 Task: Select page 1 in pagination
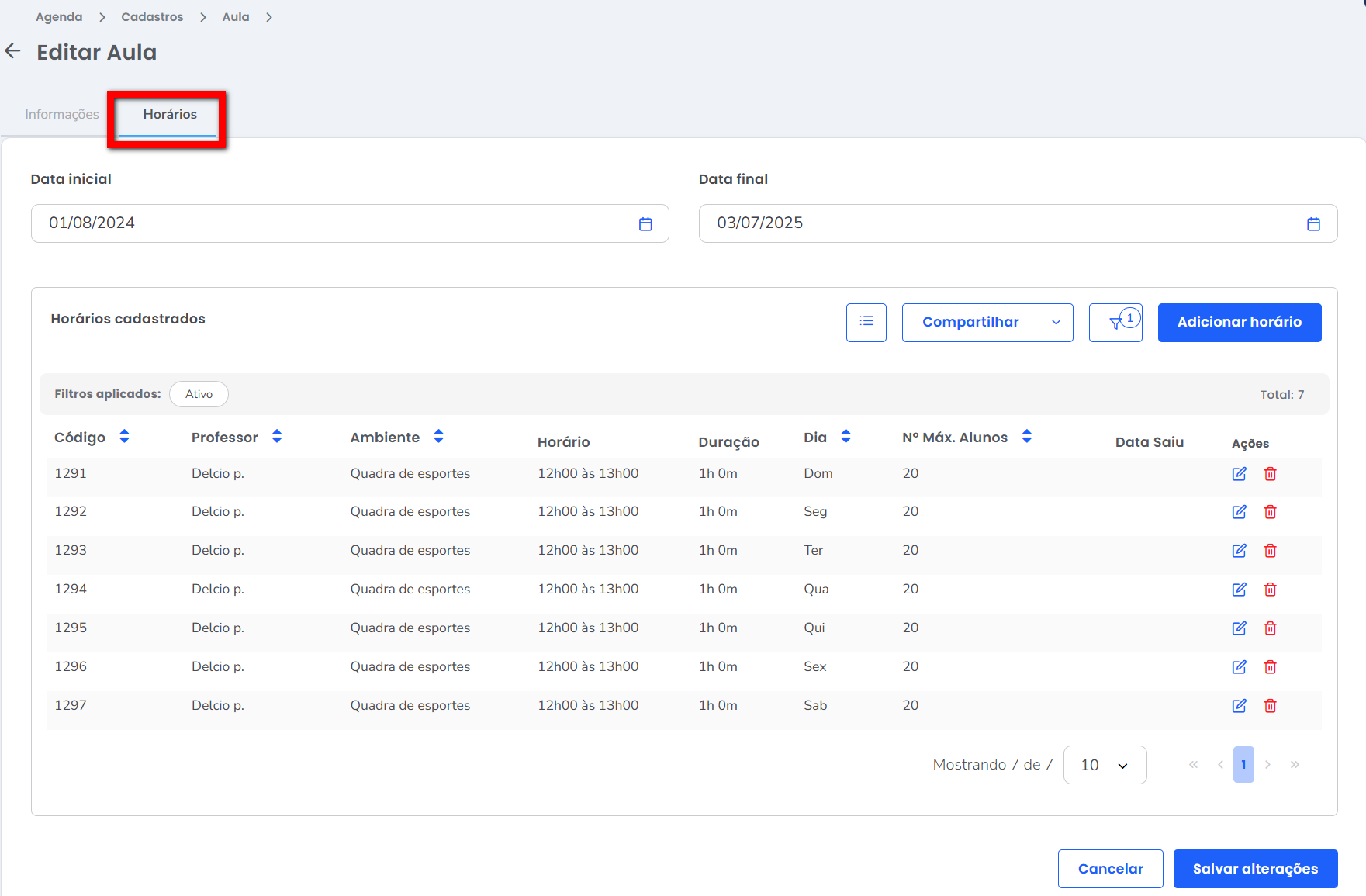(1243, 765)
